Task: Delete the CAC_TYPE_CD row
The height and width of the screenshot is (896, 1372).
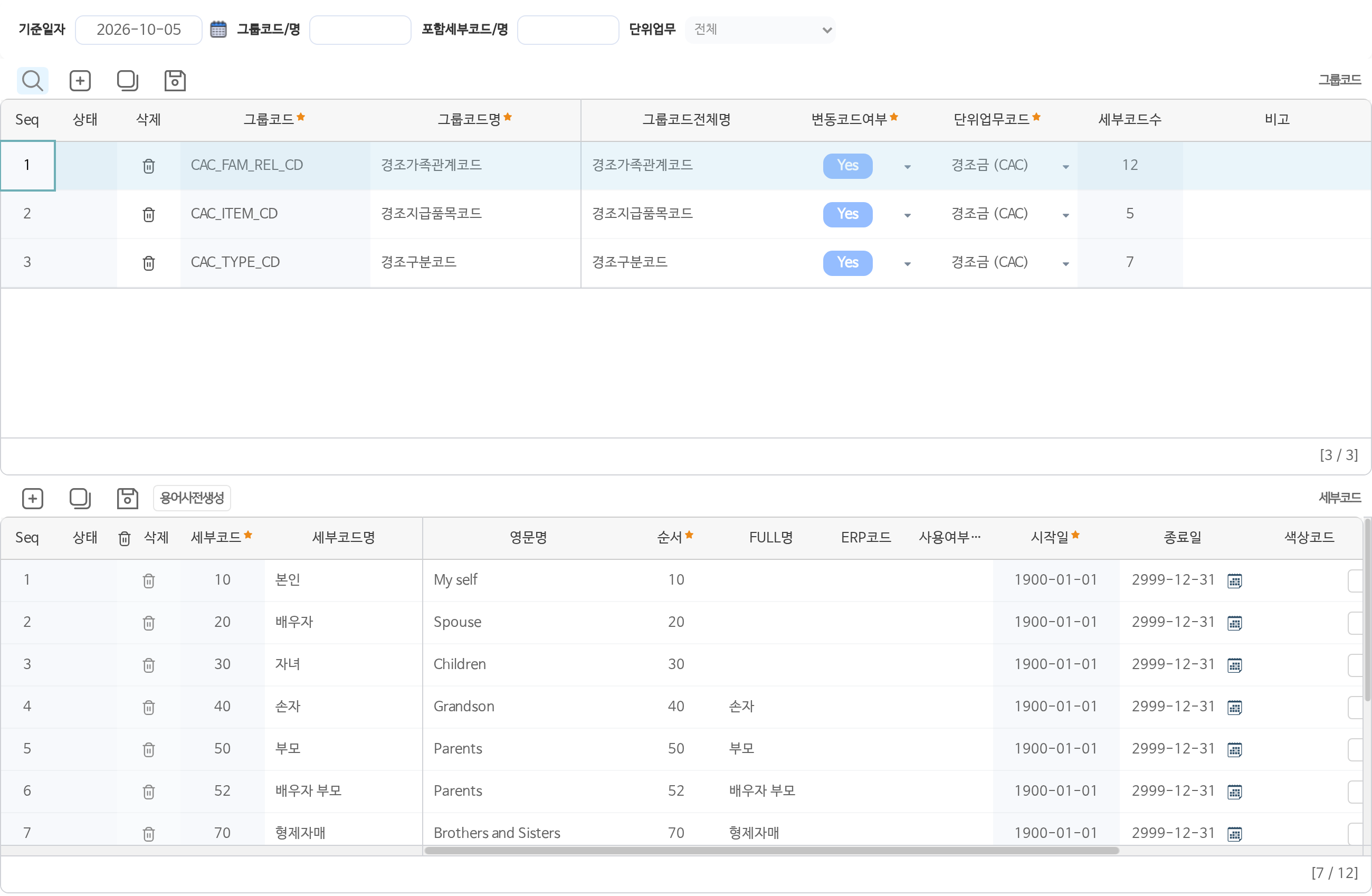Action: pos(149,263)
